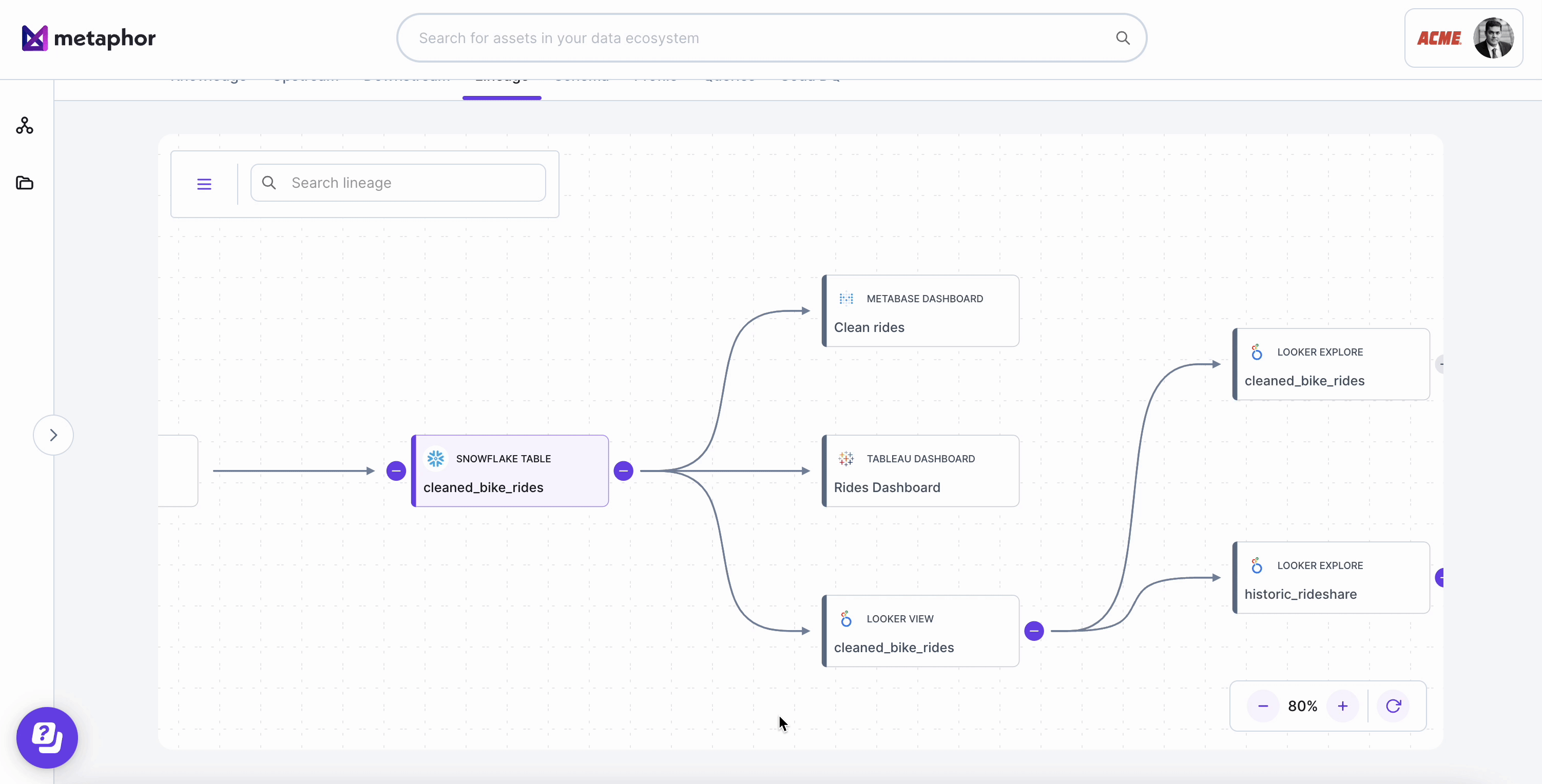1542x784 pixels.
Task: Click the metaphor logo in header
Action: pos(89,38)
